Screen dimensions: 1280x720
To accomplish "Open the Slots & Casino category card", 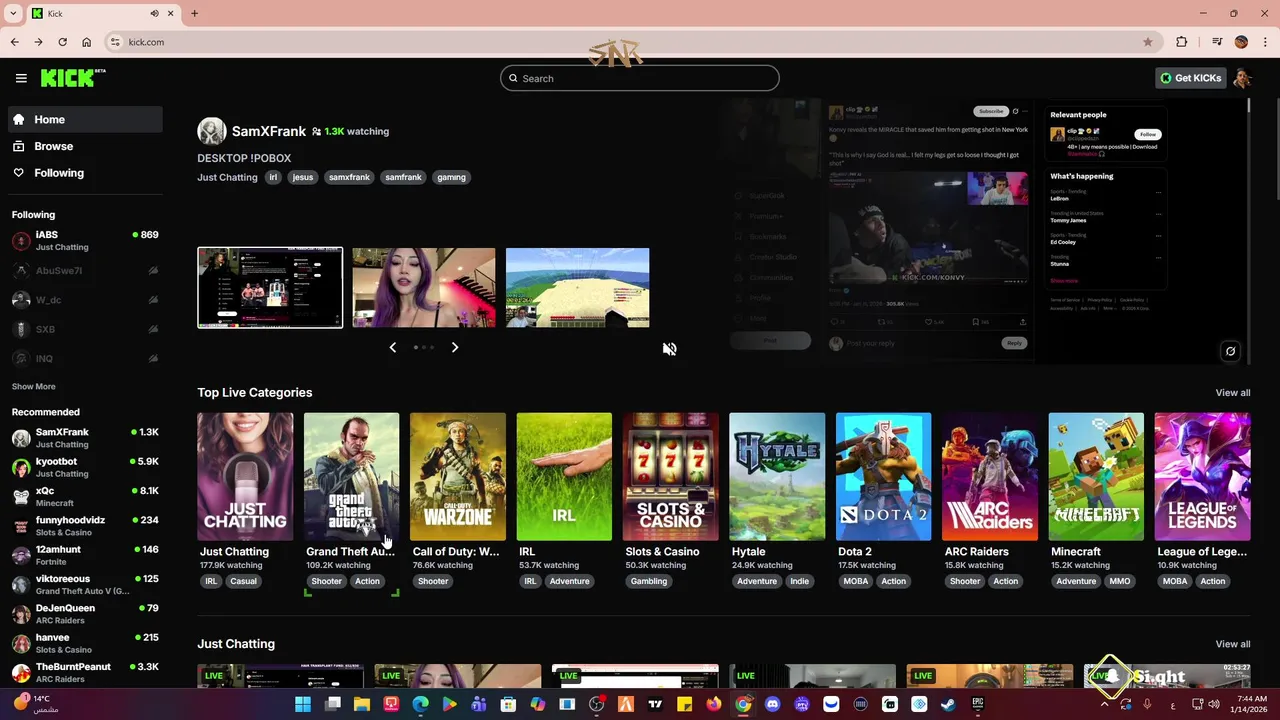I will [671, 477].
